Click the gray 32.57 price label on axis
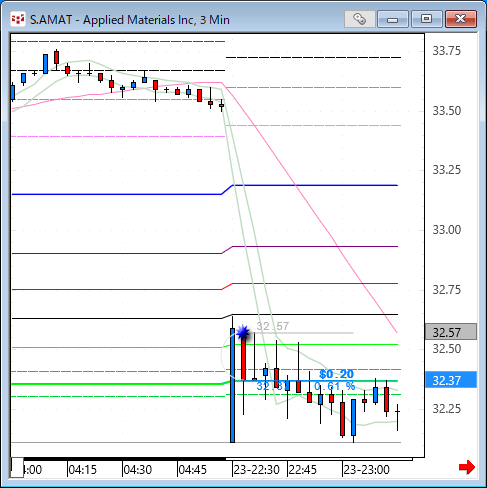Viewport: 487px width, 488px height. (x=451, y=332)
